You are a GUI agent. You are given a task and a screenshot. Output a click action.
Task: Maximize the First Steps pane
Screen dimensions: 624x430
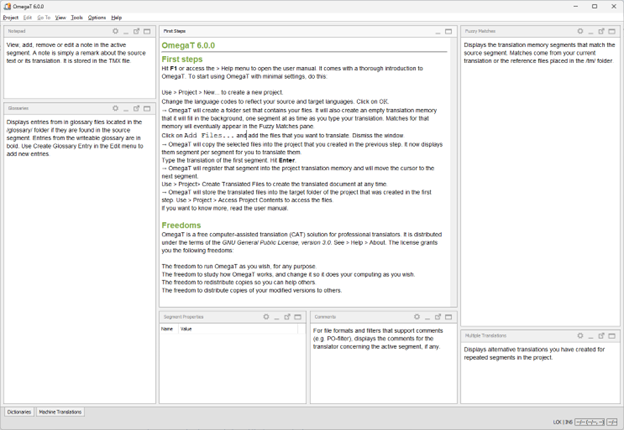448,31
